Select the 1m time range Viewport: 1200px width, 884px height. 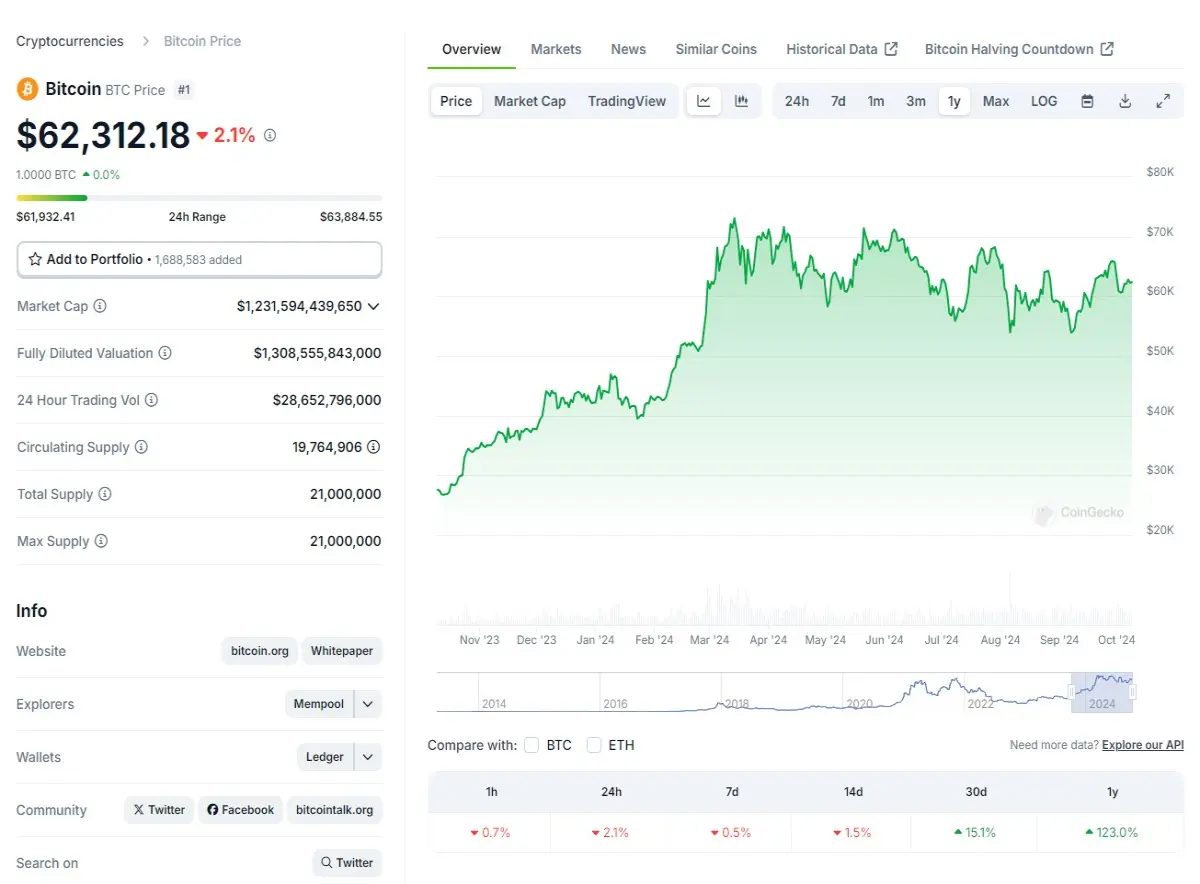876,101
